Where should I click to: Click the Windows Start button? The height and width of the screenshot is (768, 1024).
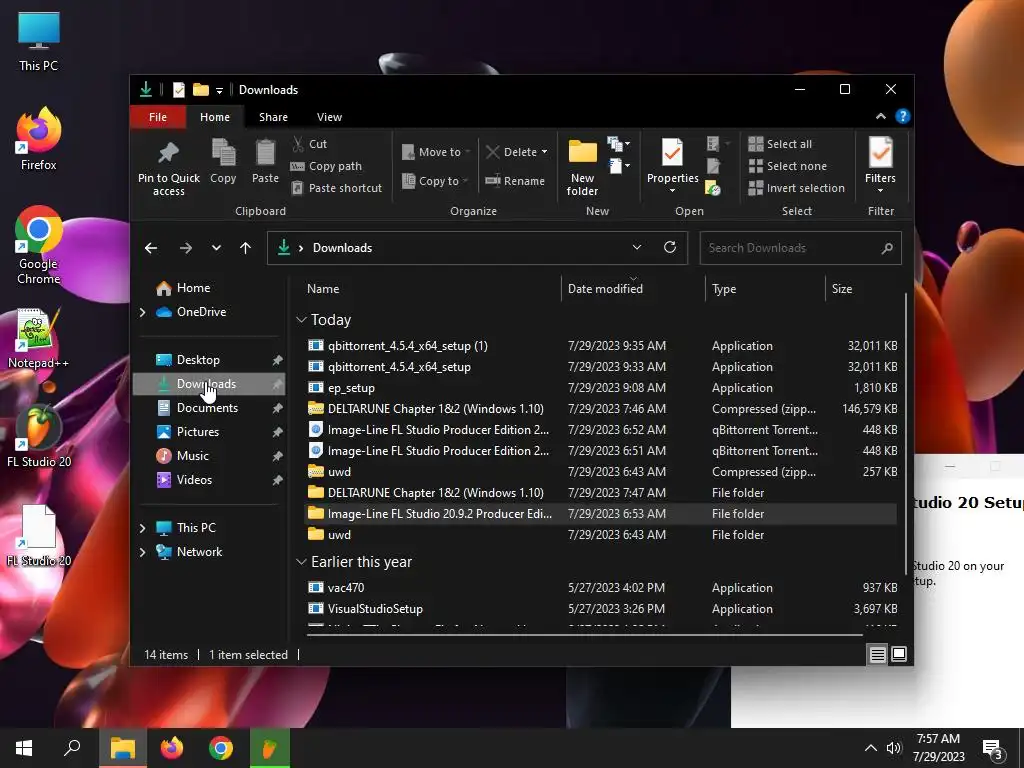(24, 748)
